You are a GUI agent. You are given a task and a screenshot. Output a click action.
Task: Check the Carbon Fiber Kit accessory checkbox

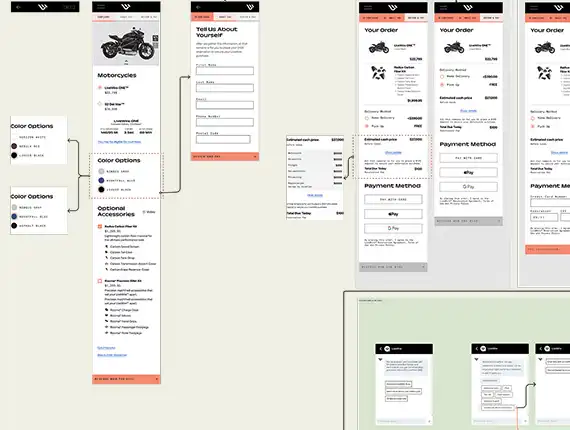[x=100, y=226]
